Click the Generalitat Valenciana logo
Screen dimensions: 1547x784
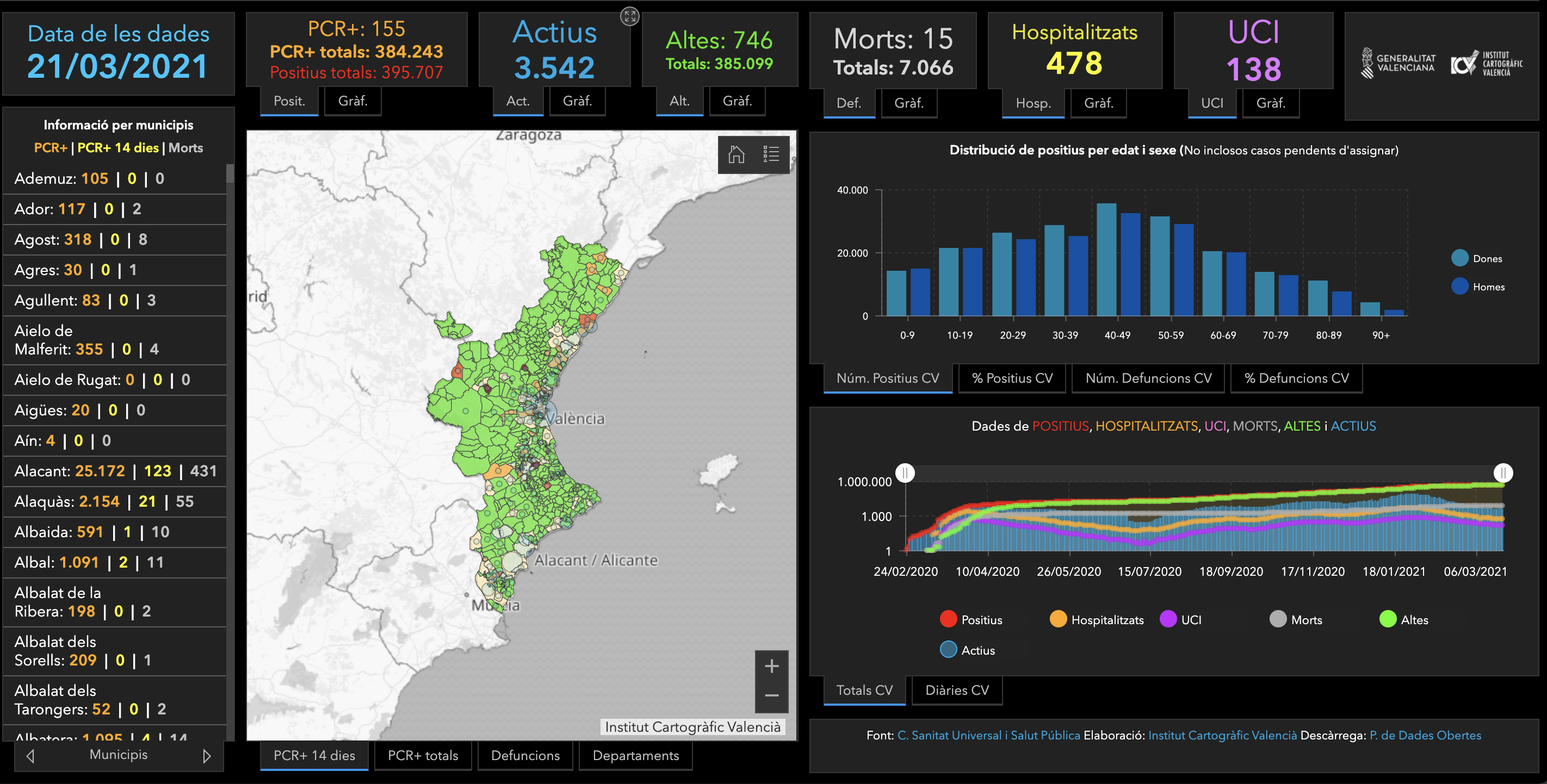(x=1398, y=63)
